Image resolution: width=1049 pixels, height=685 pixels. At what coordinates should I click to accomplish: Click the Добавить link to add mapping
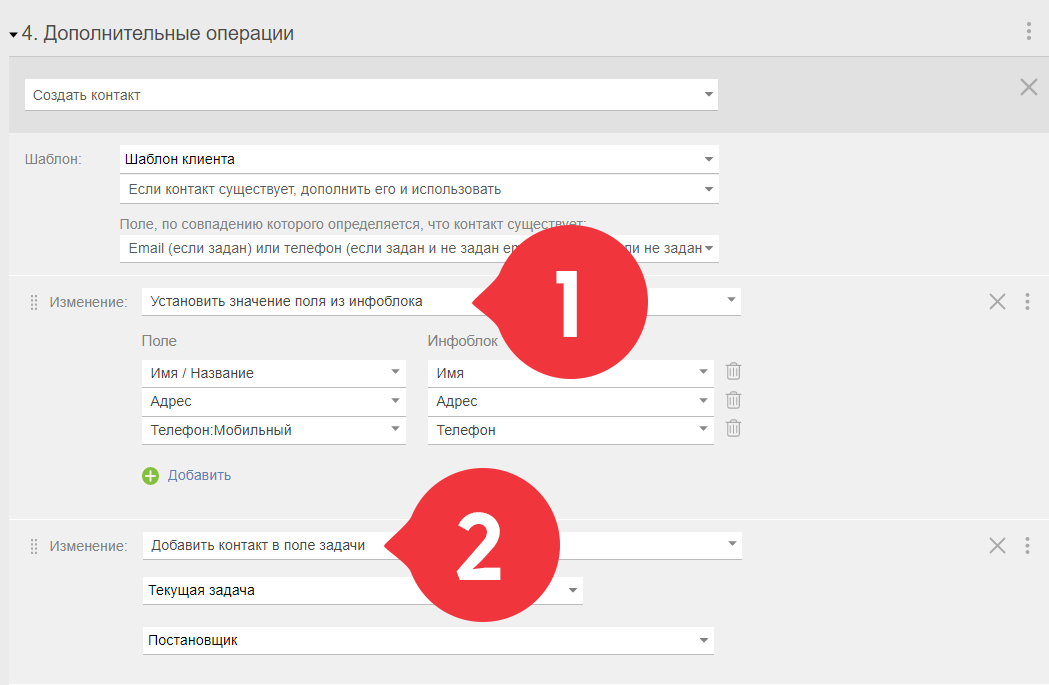[199, 476]
